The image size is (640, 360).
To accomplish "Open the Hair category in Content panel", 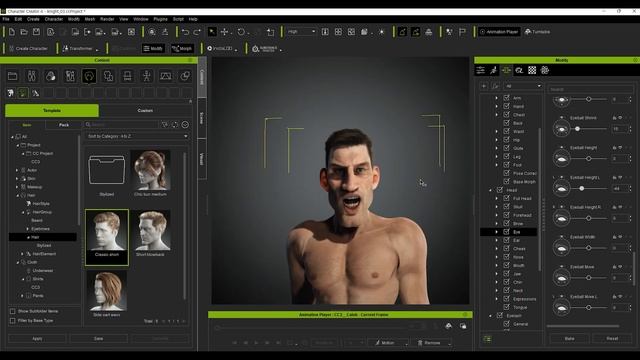I will coord(89,76).
